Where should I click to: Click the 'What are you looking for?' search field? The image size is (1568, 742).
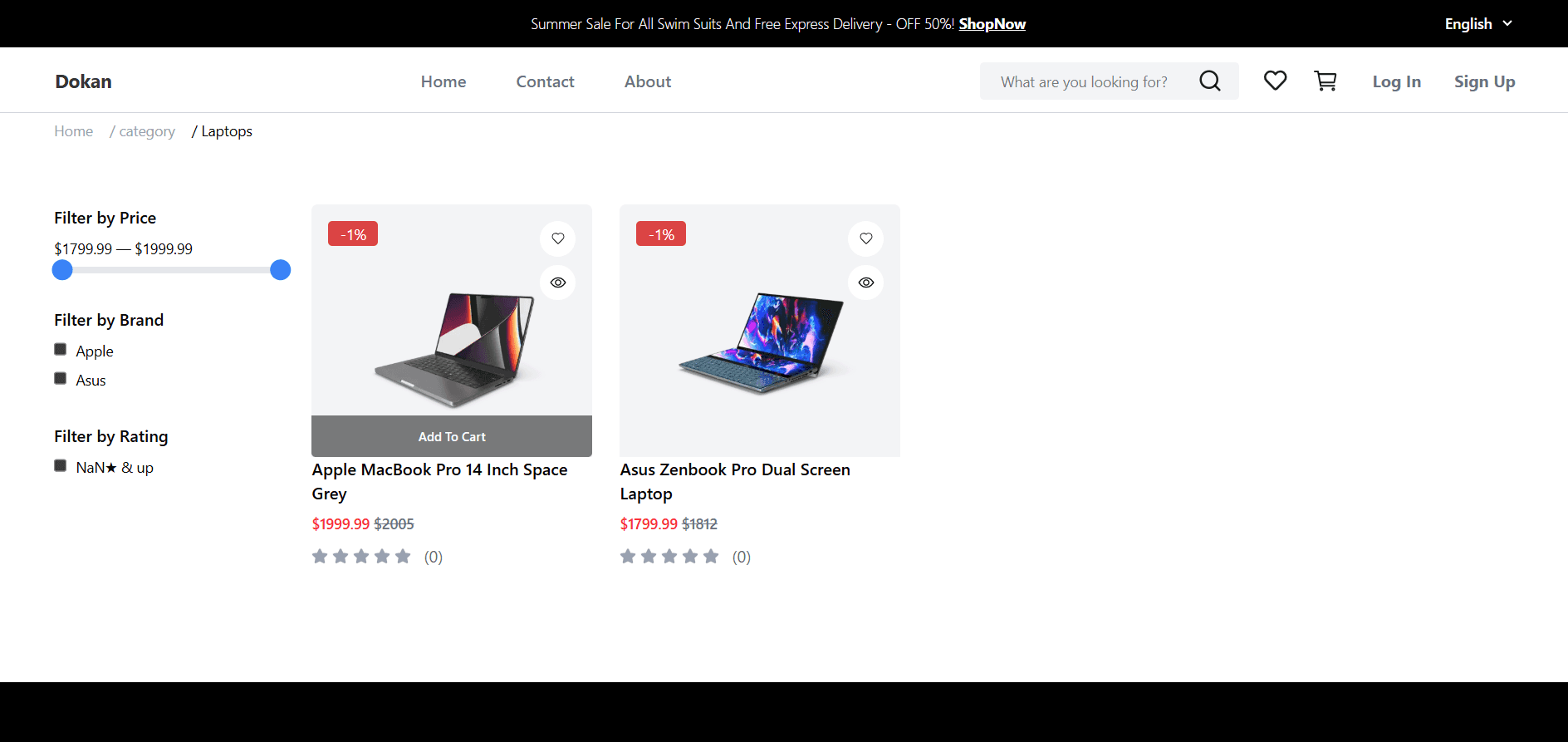(1083, 81)
